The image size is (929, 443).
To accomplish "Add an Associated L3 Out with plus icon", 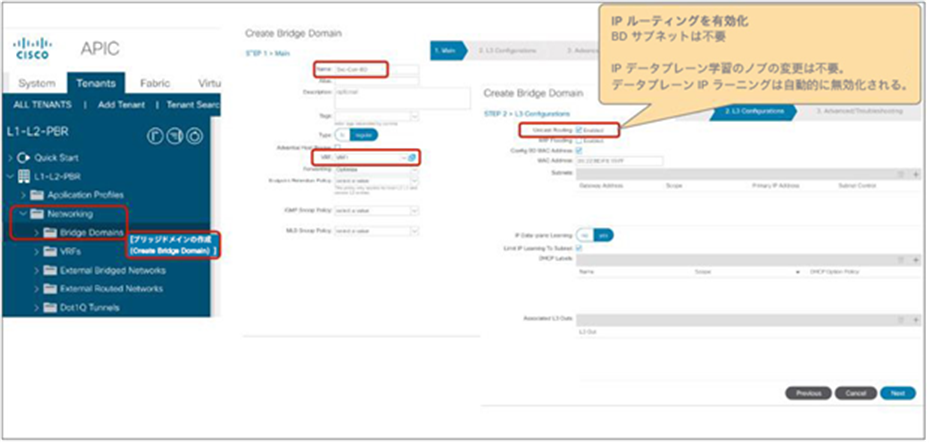I will pos(916,320).
